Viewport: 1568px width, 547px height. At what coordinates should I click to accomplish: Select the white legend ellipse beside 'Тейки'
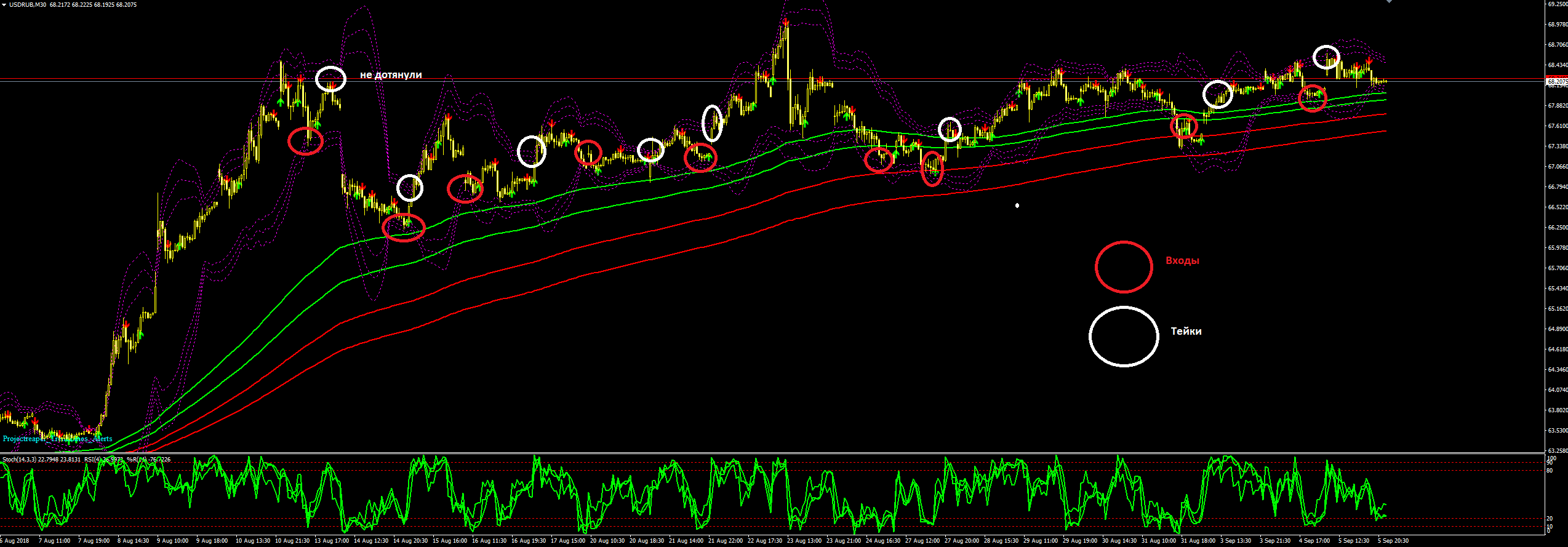click(1124, 337)
